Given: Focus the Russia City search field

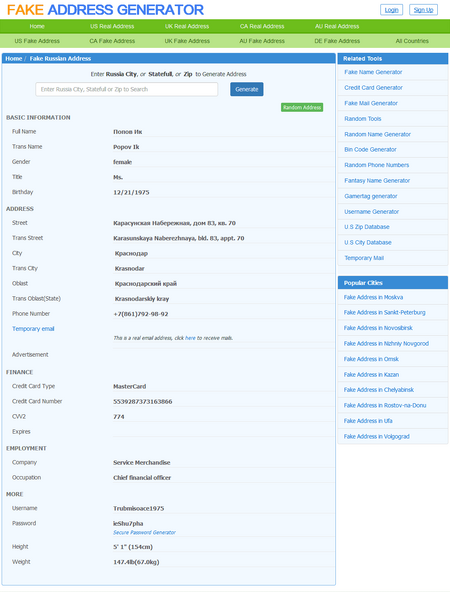Looking at the screenshot, I should [x=126, y=89].
